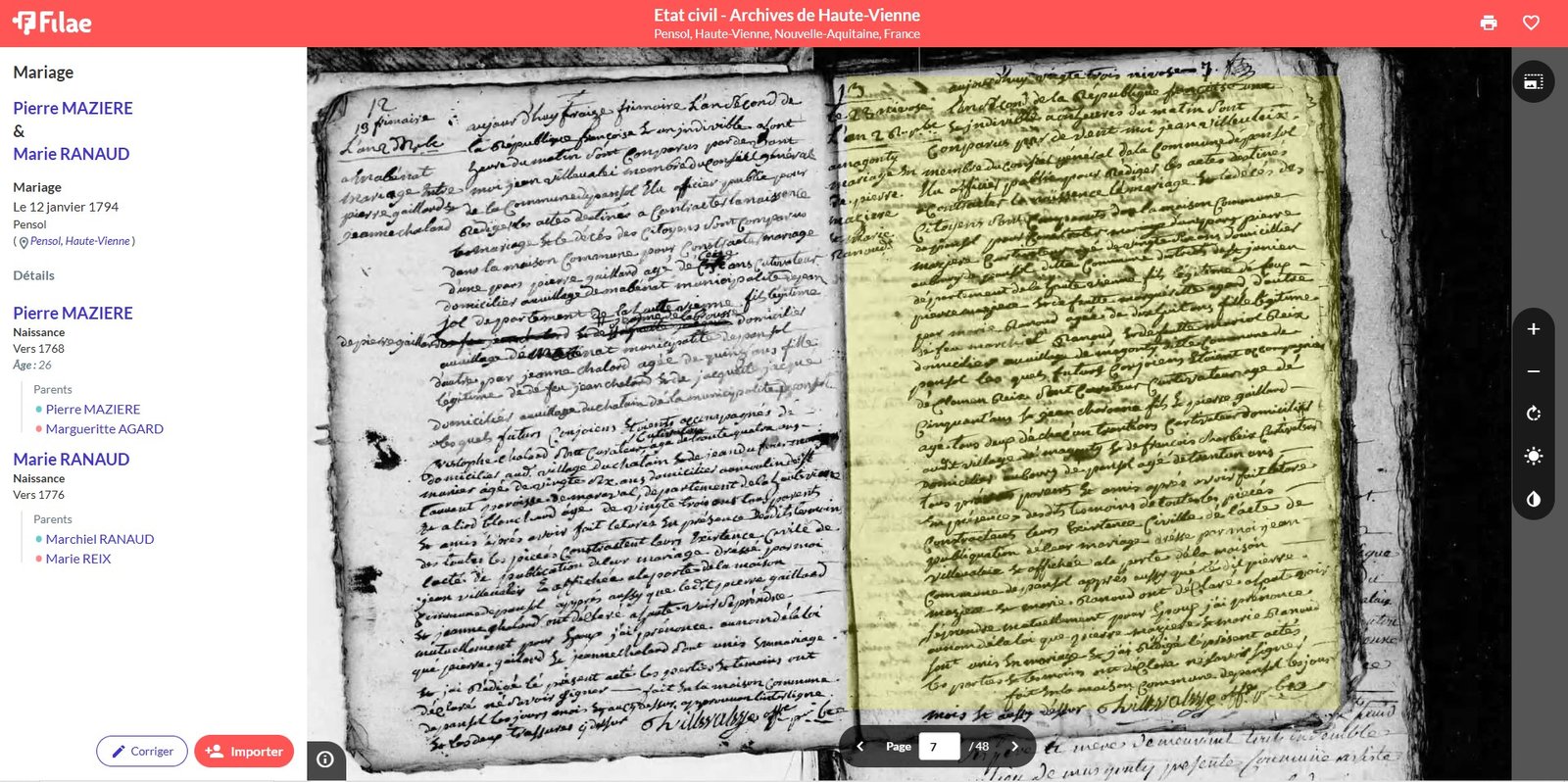Click the print icon in header
This screenshot has height=782, width=1568.
[1489, 23]
